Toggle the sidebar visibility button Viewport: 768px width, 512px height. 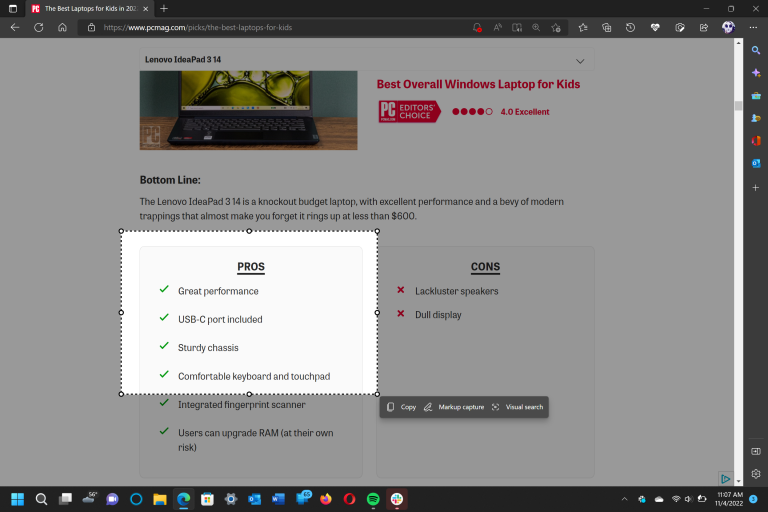[x=756, y=451]
